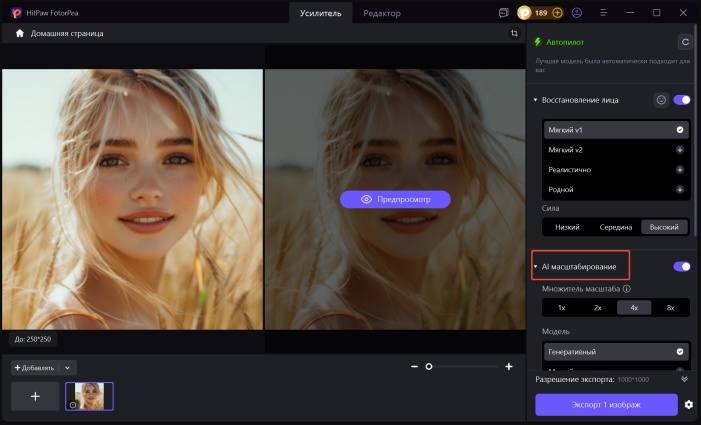Viewport: 701px width, 425px height.
Task: Click the Добавлять button
Action: pos(34,368)
